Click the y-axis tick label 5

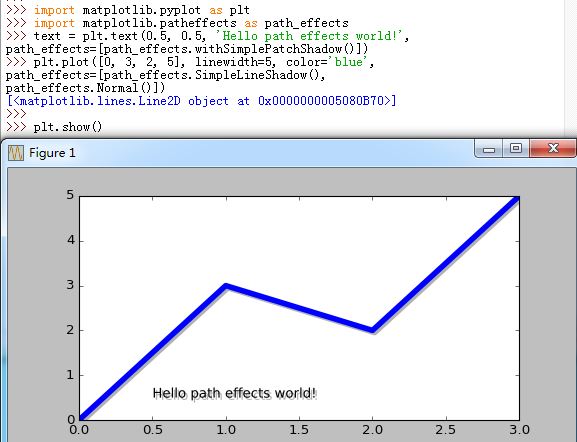[x=70, y=195]
